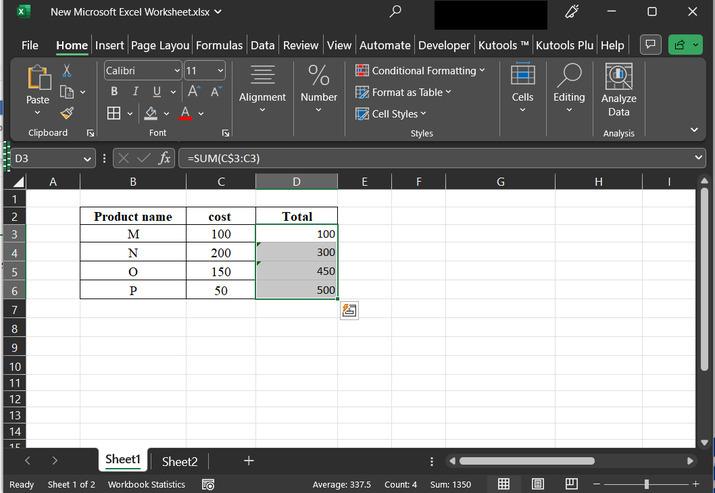The image size is (715, 493).
Task: Expand the Name Box dropdown arrow
Action: pos(87,158)
